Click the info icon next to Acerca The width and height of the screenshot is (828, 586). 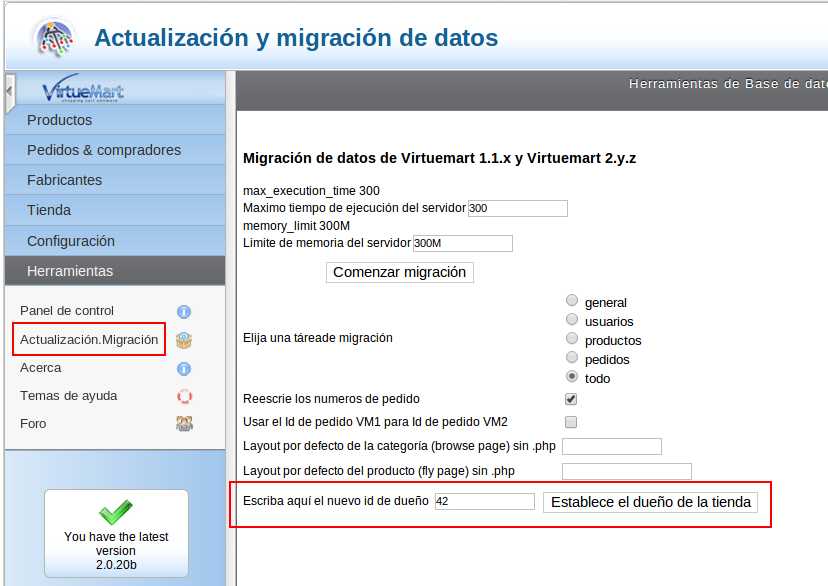(x=184, y=368)
